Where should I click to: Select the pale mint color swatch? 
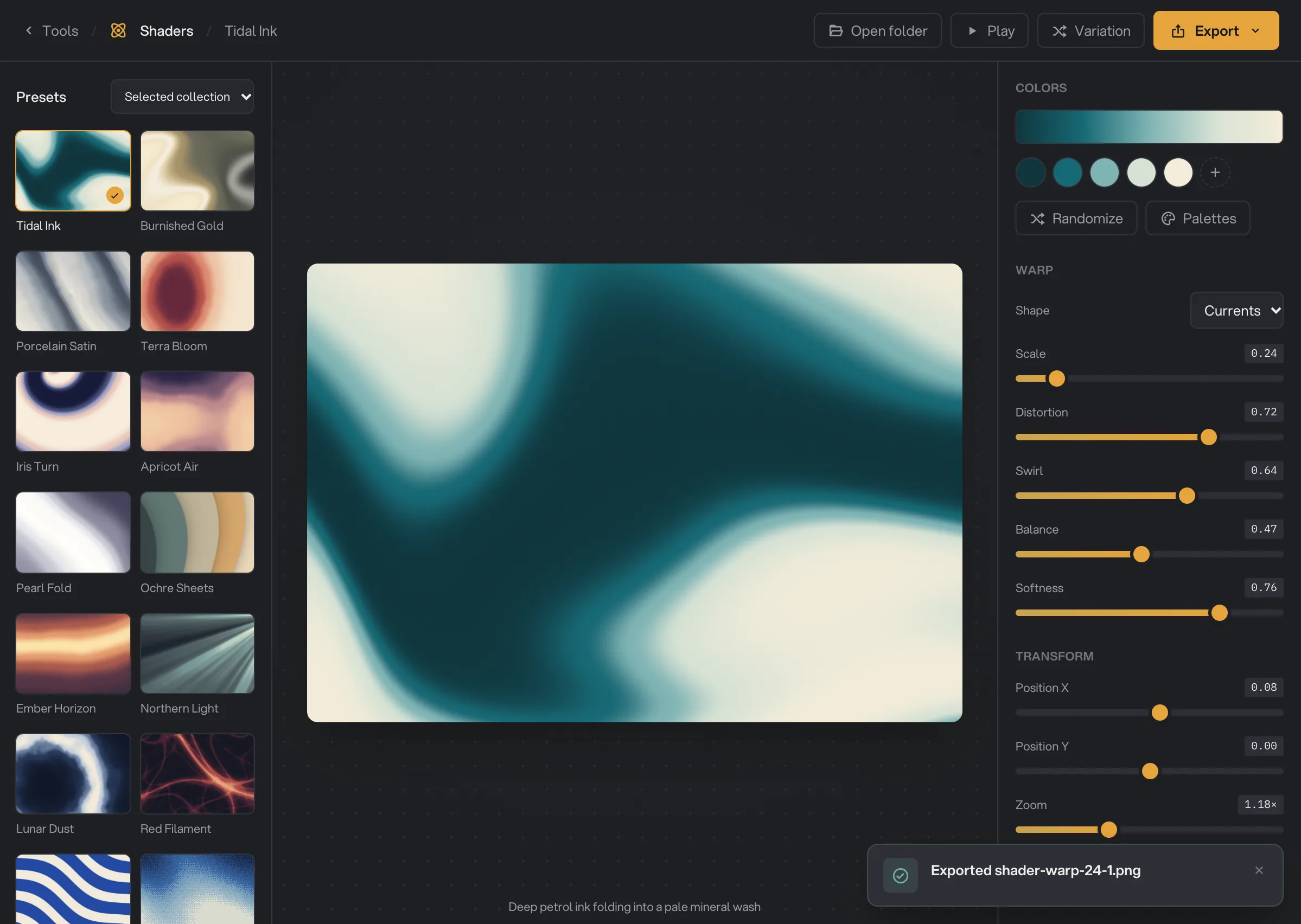tap(1141, 172)
